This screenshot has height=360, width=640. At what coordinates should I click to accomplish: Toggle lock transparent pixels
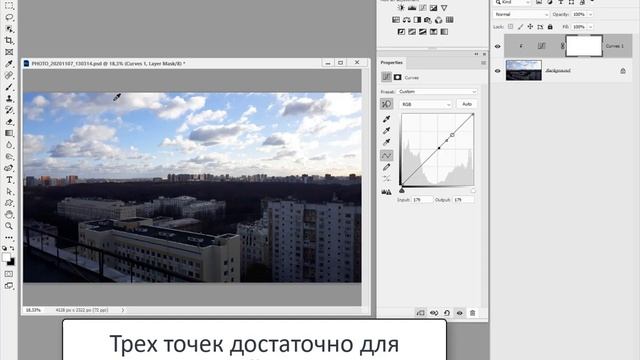pos(510,27)
